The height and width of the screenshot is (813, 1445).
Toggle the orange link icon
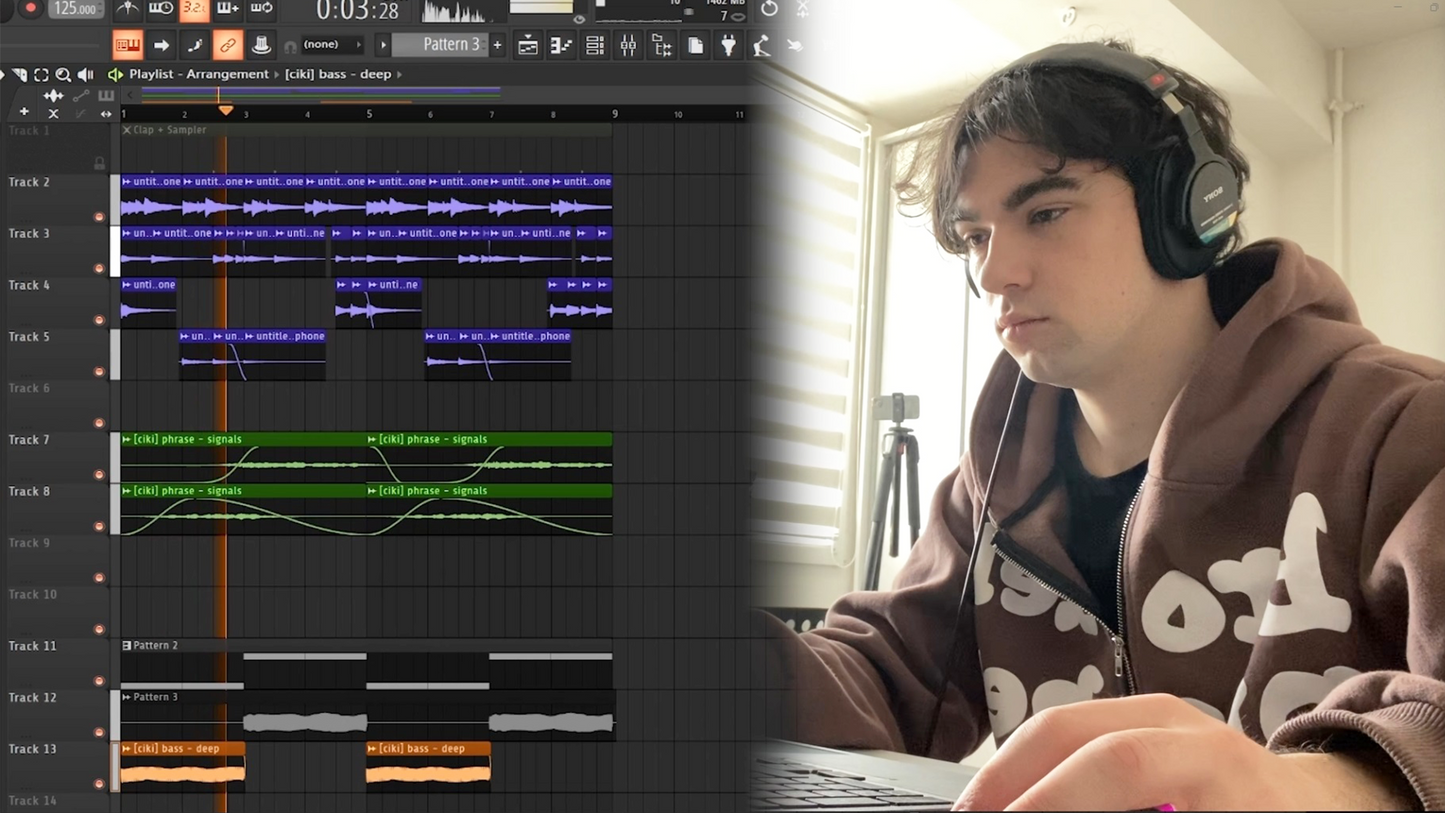point(228,45)
